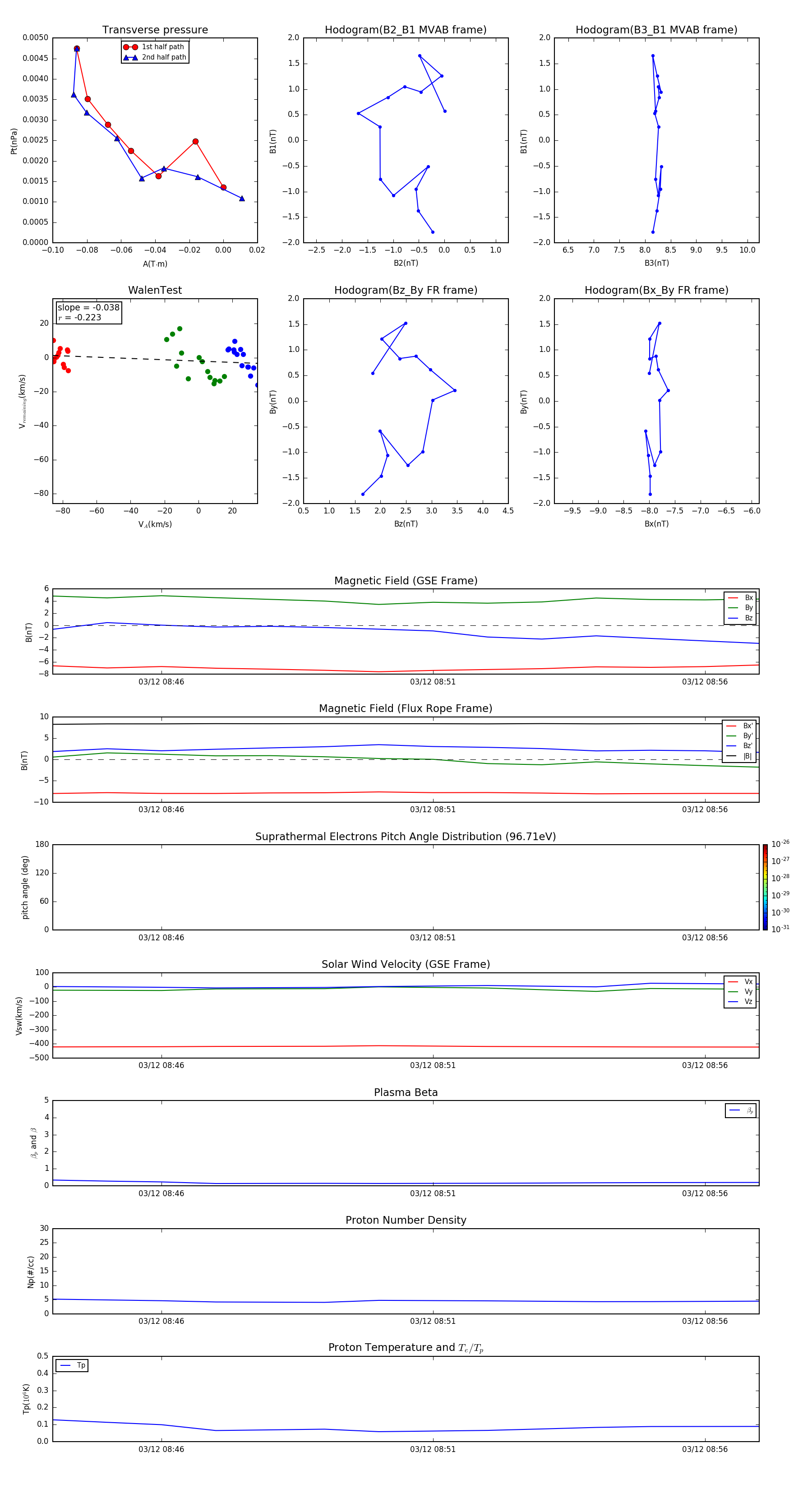Click 'Solar Wind Velocity (GSE Frame)' title
Image resolution: width=812 pixels, height=1489 pixels.
click(406, 965)
